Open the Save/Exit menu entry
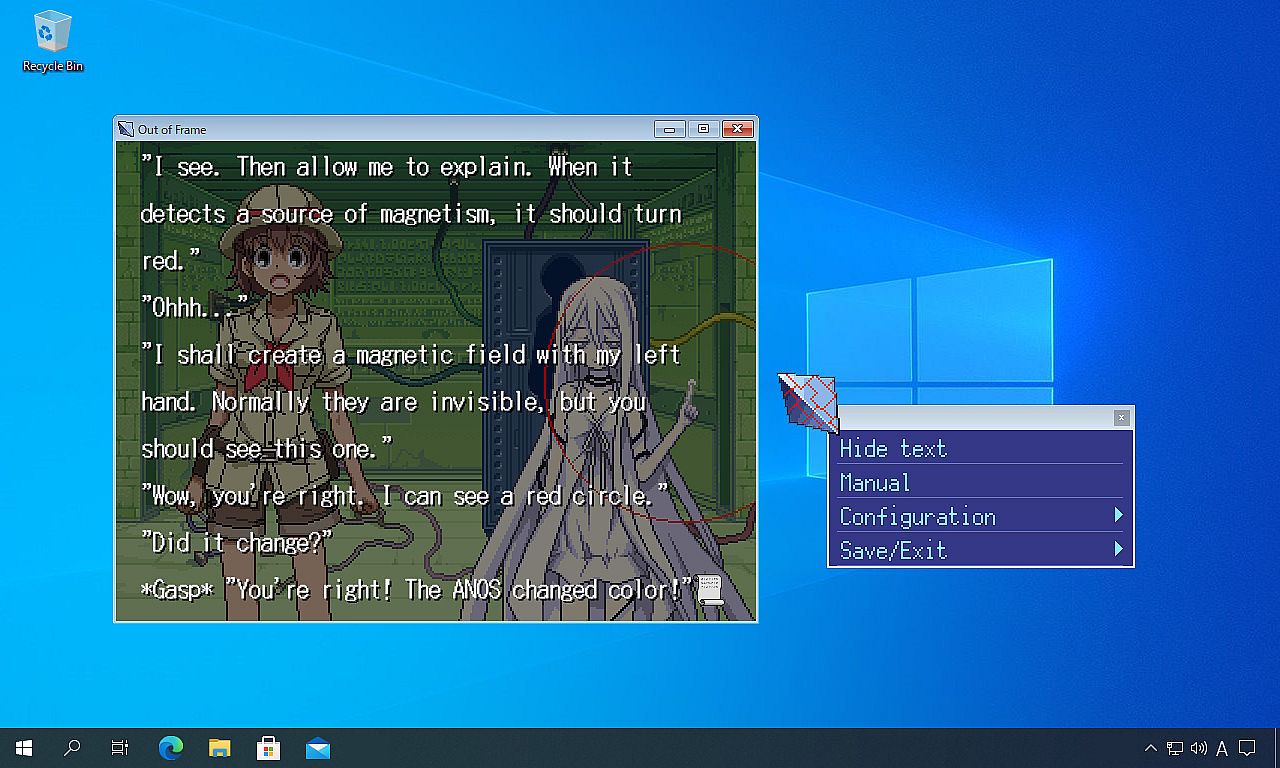Viewport: 1280px width, 768px height. (x=981, y=550)
